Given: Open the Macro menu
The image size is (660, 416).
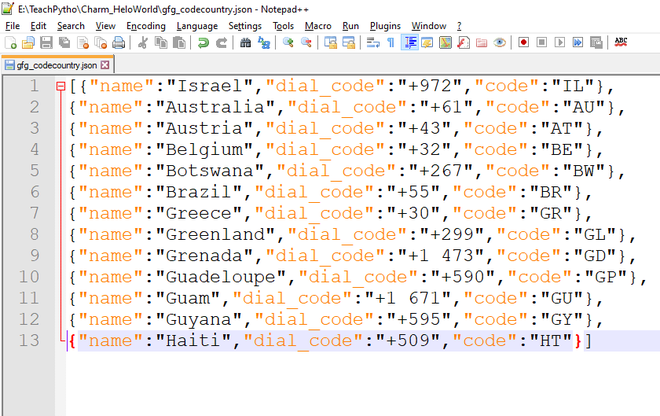Looking at the screenshot, I should click(318, 26).
